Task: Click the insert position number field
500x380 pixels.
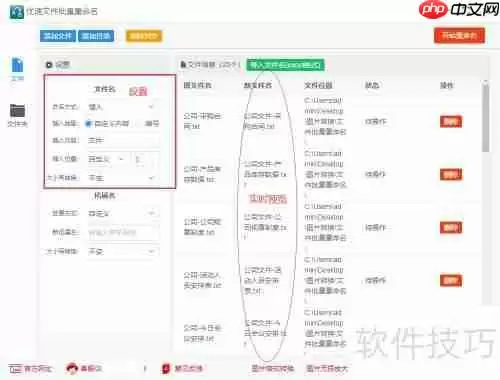Action: pyautogui.click(x=145, y=159)
